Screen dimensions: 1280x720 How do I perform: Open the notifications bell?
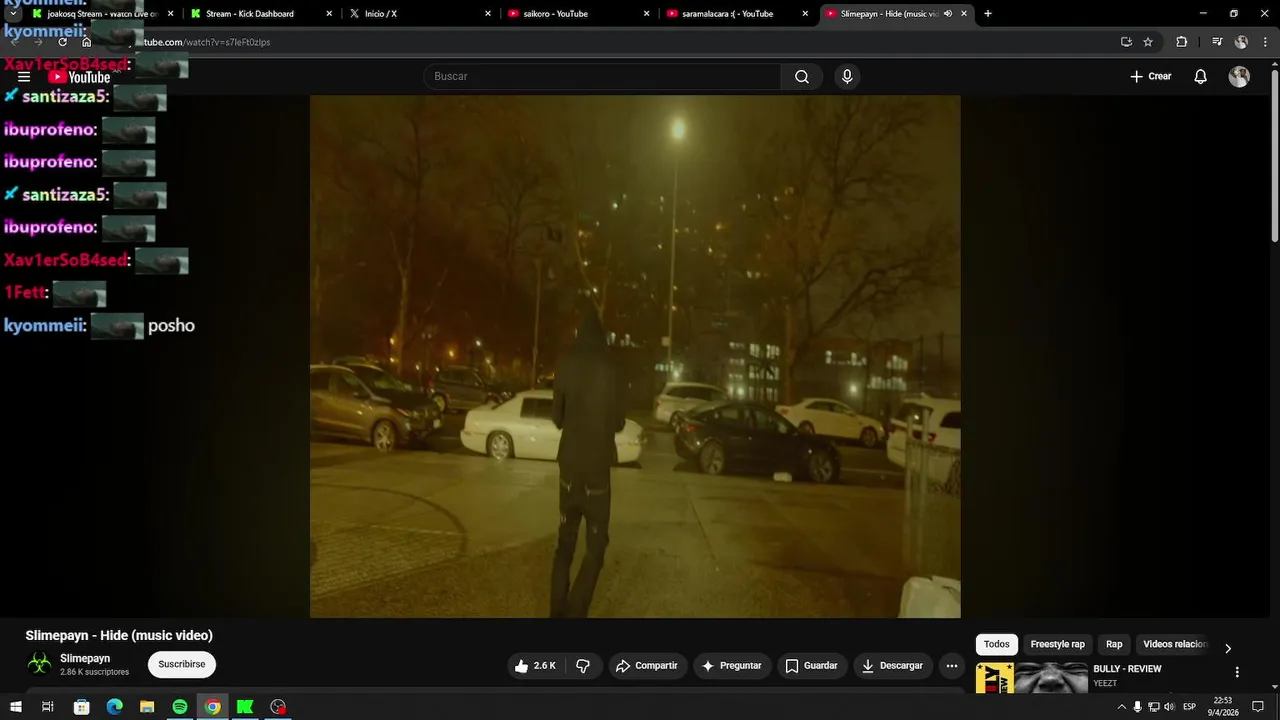click(1201, 77)
